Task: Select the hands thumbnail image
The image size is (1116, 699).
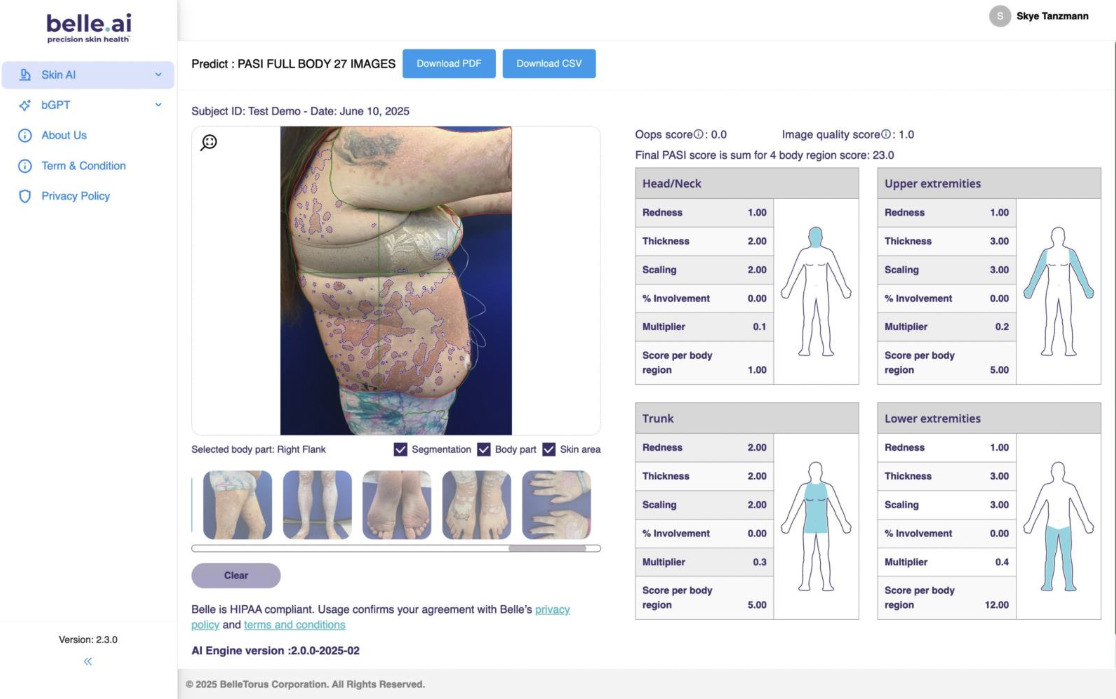Action: click(556, 505)
